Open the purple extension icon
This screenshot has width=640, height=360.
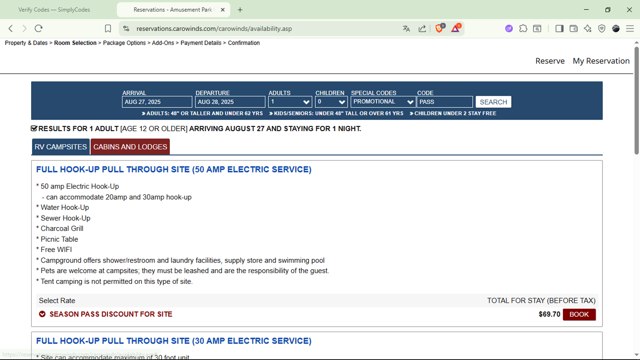coord(509,29)
